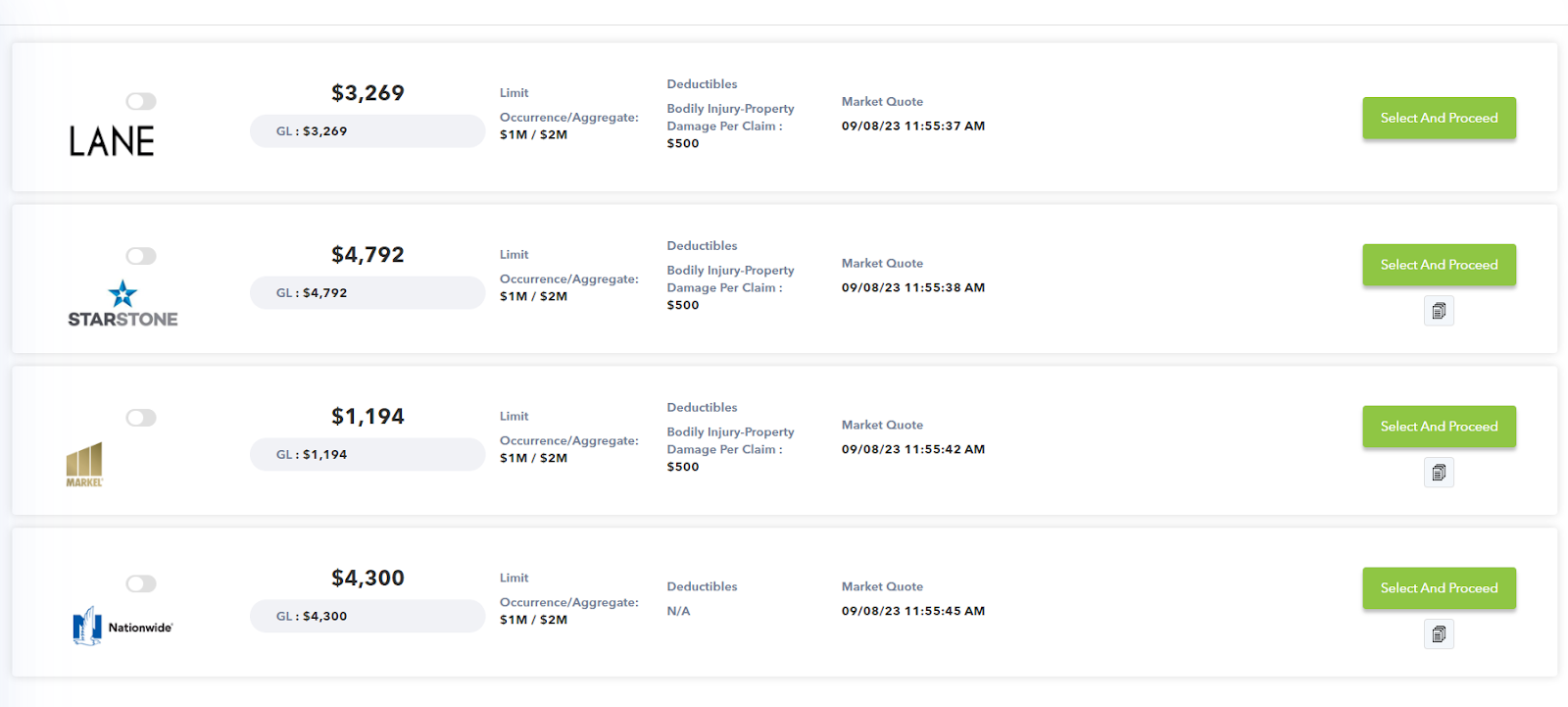Open document icon for StarStone quote

(x=1439, y=311)
